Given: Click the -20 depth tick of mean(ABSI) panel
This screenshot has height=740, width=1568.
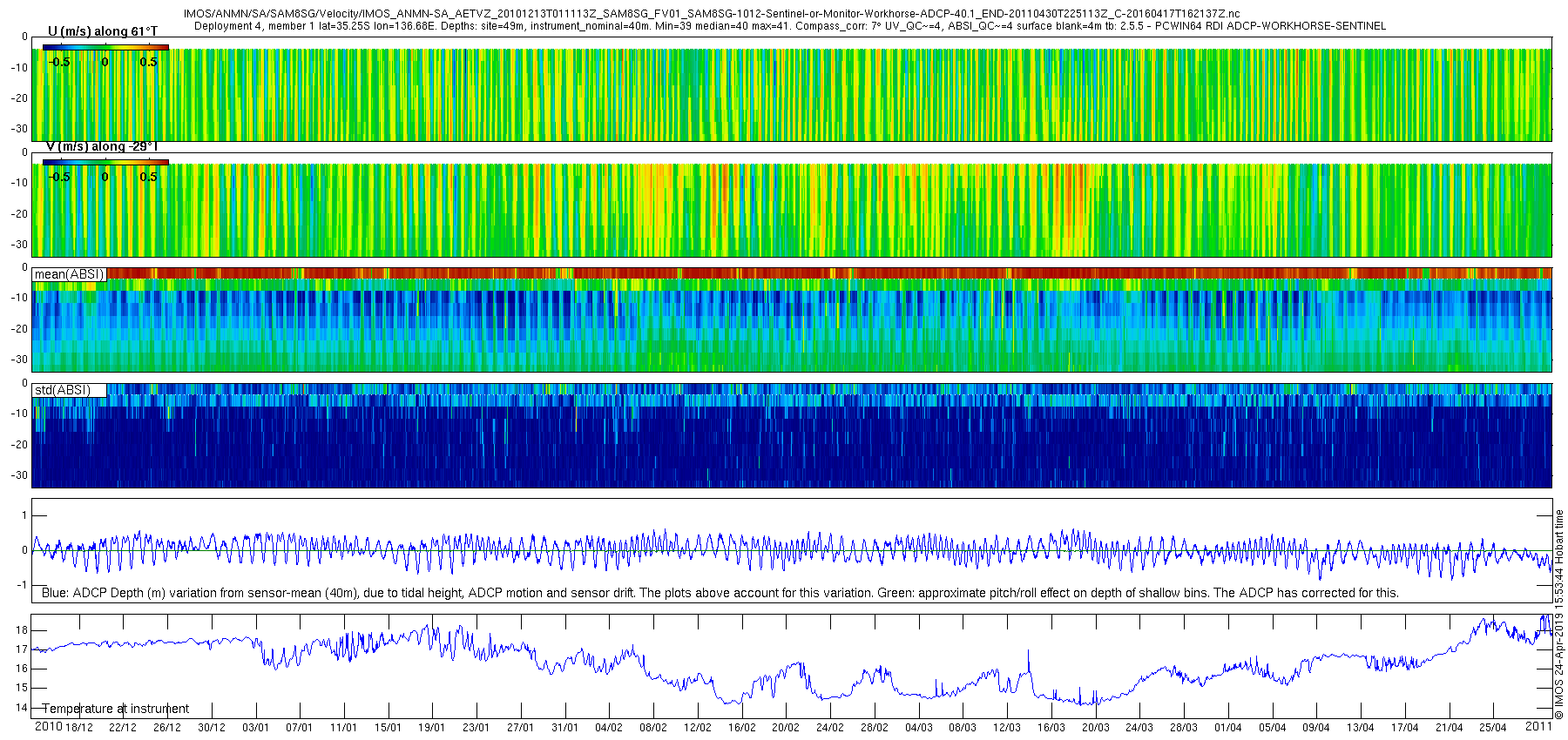Looking at the screenshot, I should 19,329.
